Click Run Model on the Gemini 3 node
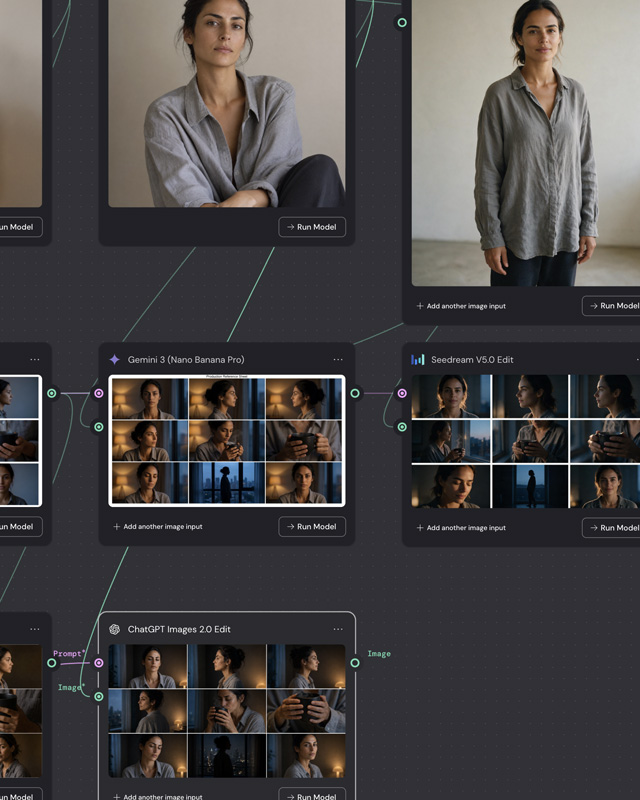This screenshot has width=640, height=800. click(312, 527)
